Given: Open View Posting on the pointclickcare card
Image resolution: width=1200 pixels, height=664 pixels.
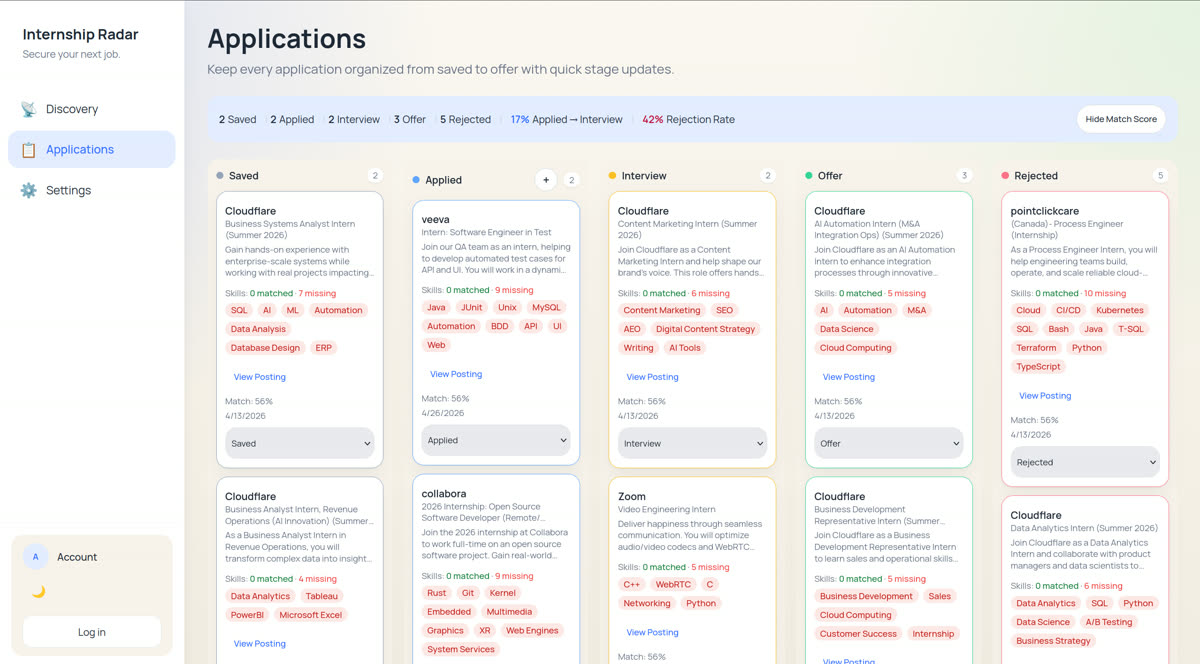Looking at the screenshot, I should pyautogui.click(x=1045, y=396).
